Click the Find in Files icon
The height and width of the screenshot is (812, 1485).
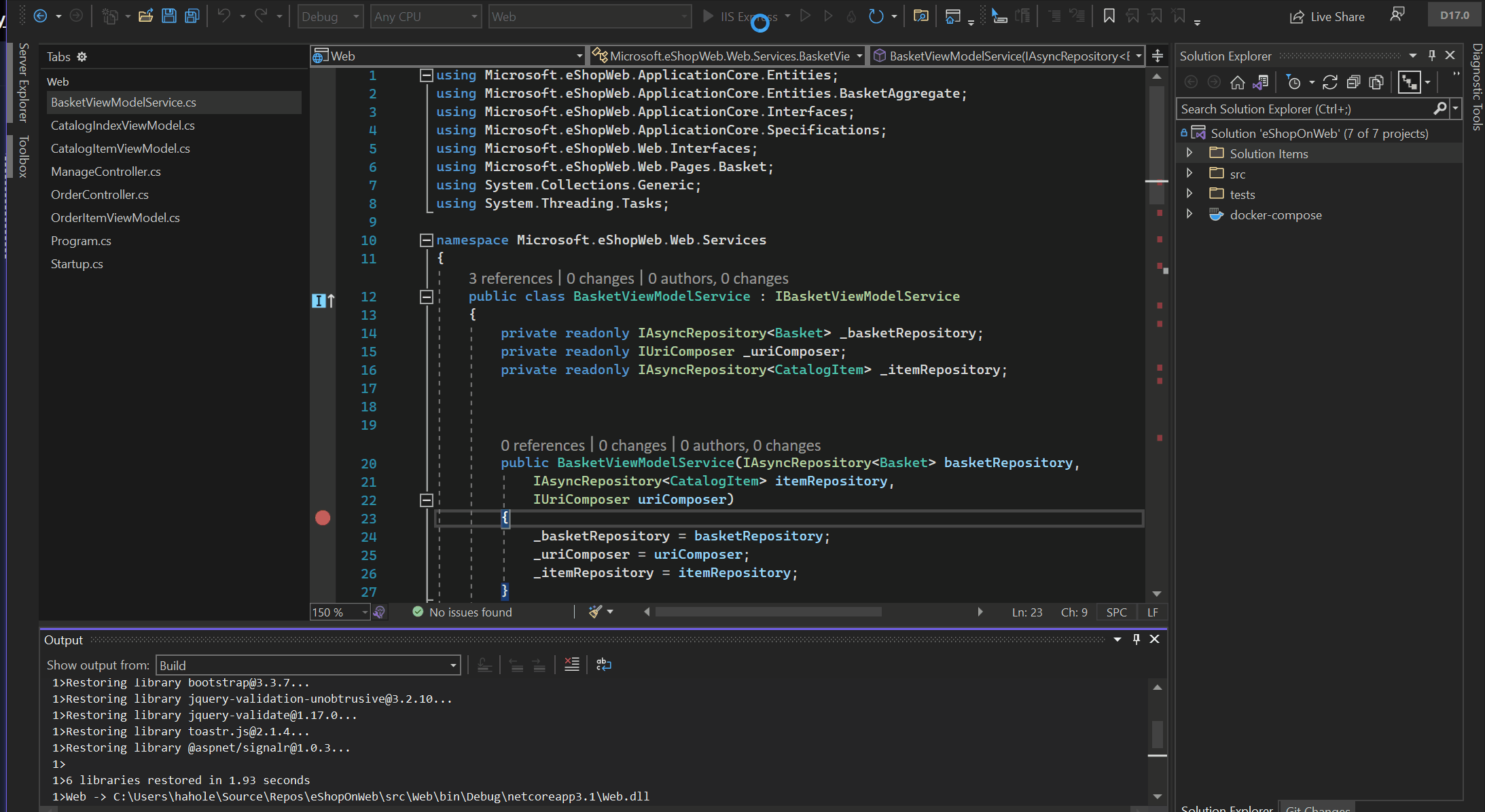coord(920,16)
